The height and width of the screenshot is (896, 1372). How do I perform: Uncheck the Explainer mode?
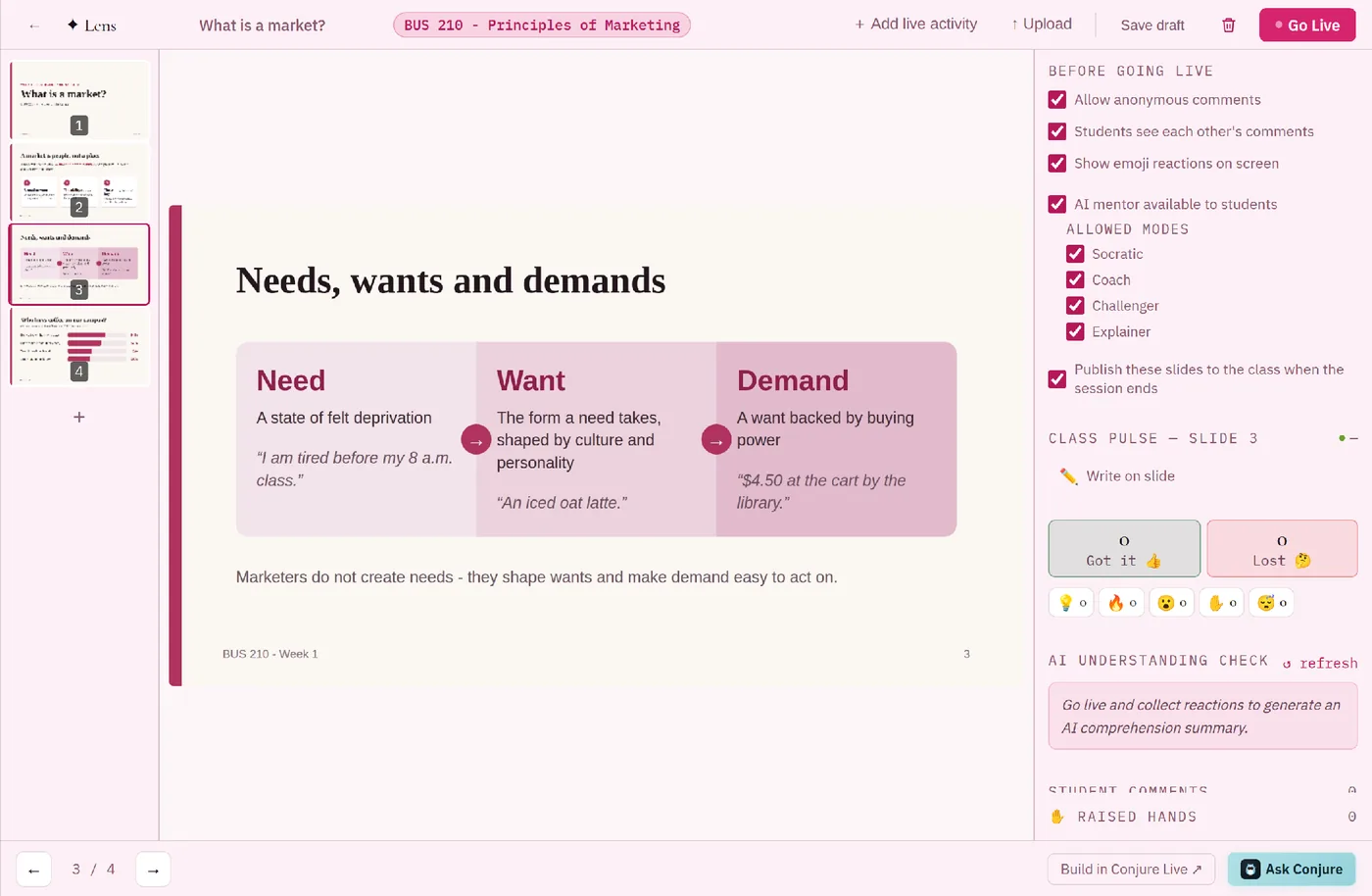click(x=1075, y=331)
